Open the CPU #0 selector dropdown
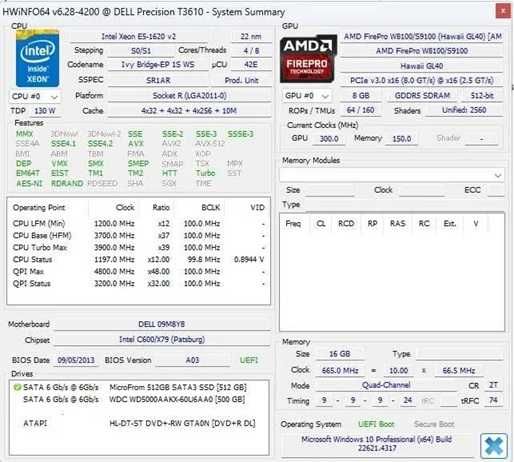514x462 pixels. click(35, 97)
